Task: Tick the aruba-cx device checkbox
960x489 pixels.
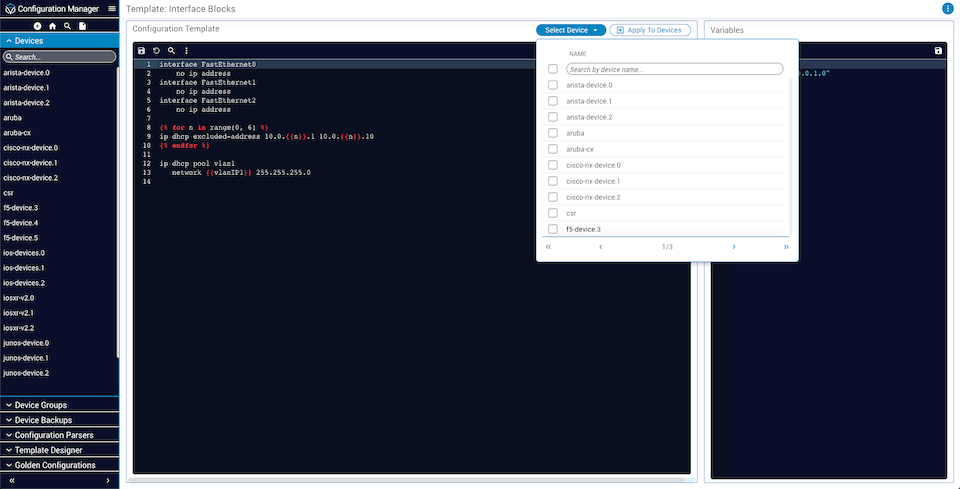Action: click(553, 149)
